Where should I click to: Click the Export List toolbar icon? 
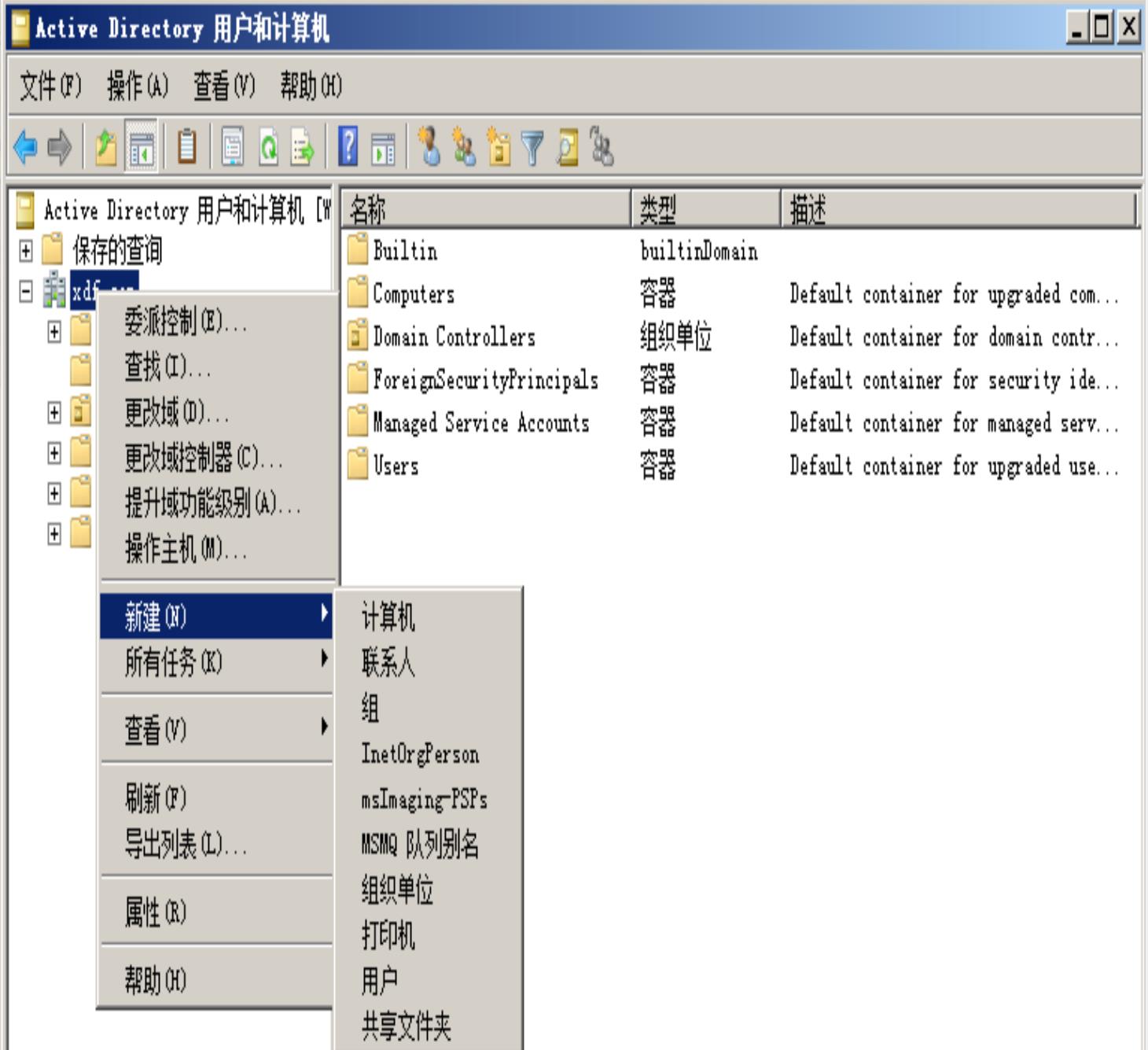coord(303,147)
